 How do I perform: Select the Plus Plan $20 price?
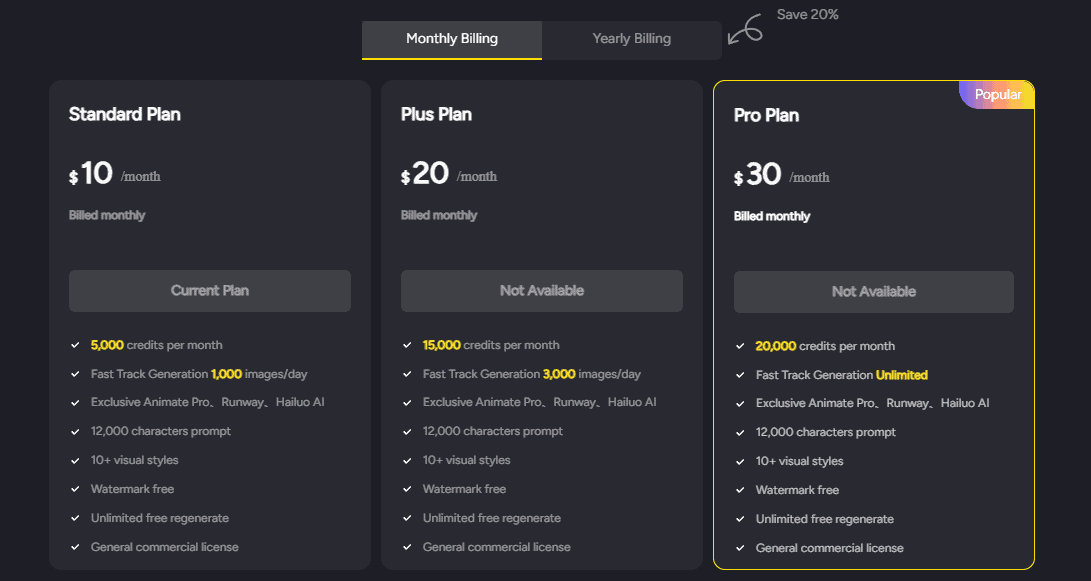[425, 173]
